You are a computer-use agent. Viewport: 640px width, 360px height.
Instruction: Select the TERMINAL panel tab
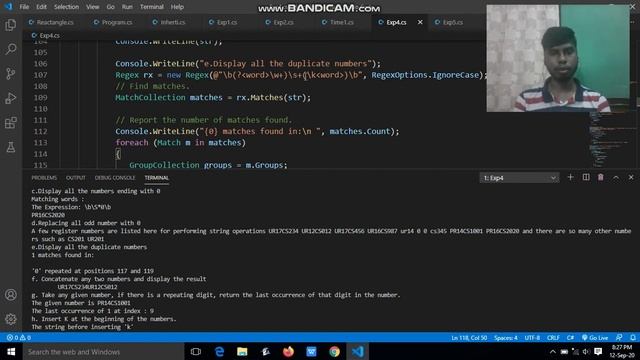[156, 178]
